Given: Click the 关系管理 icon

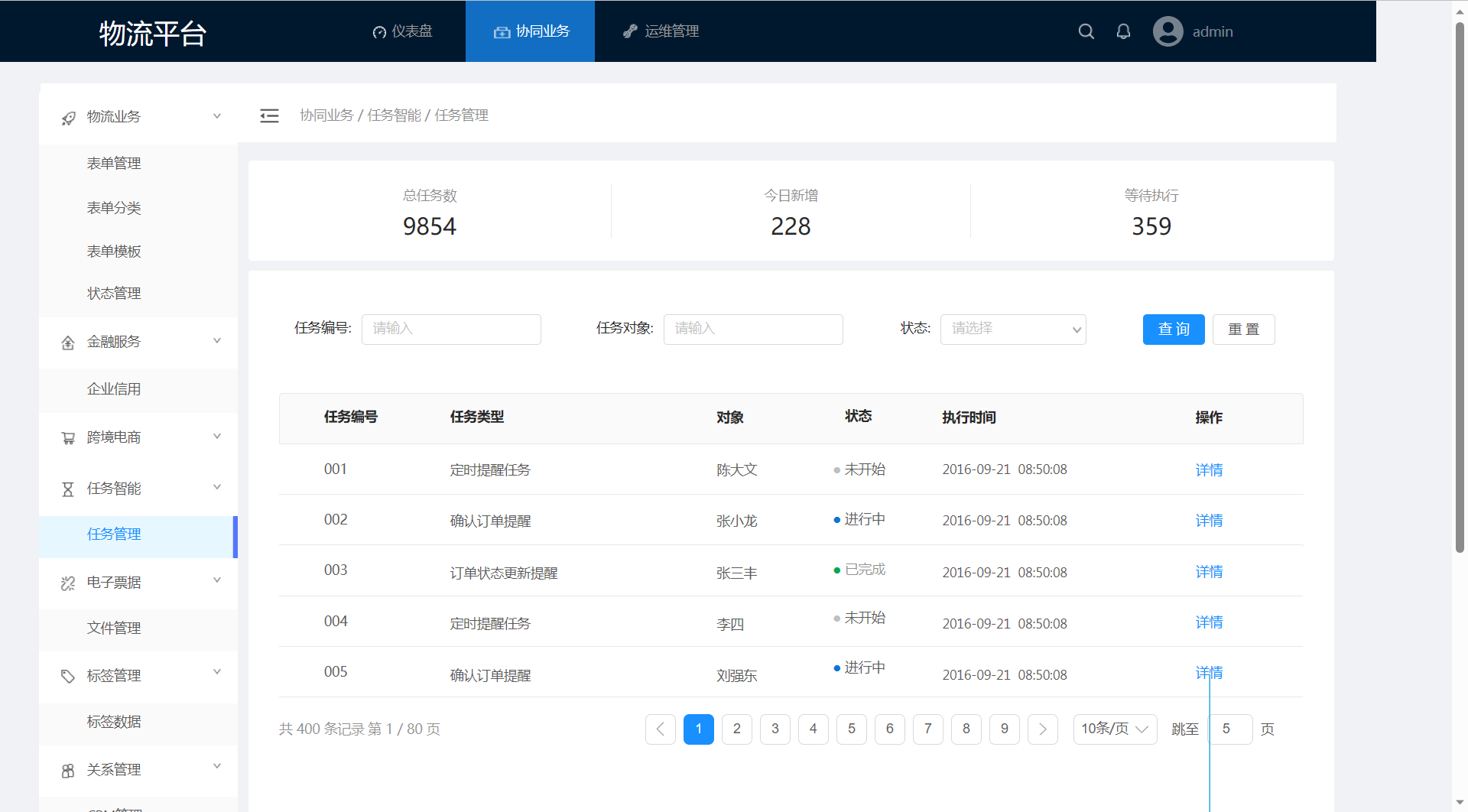Looking at the screenshot, I should click(68, 771).
